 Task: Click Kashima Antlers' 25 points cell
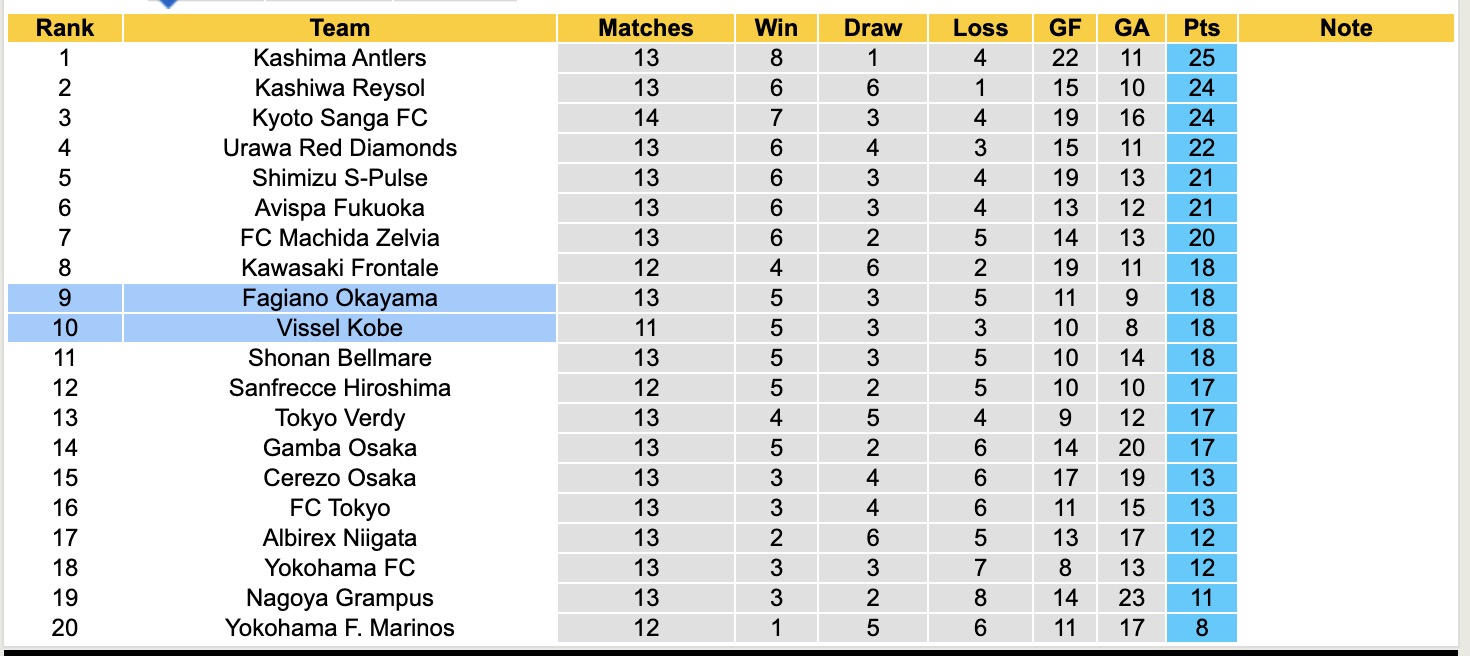point(1201,58)
